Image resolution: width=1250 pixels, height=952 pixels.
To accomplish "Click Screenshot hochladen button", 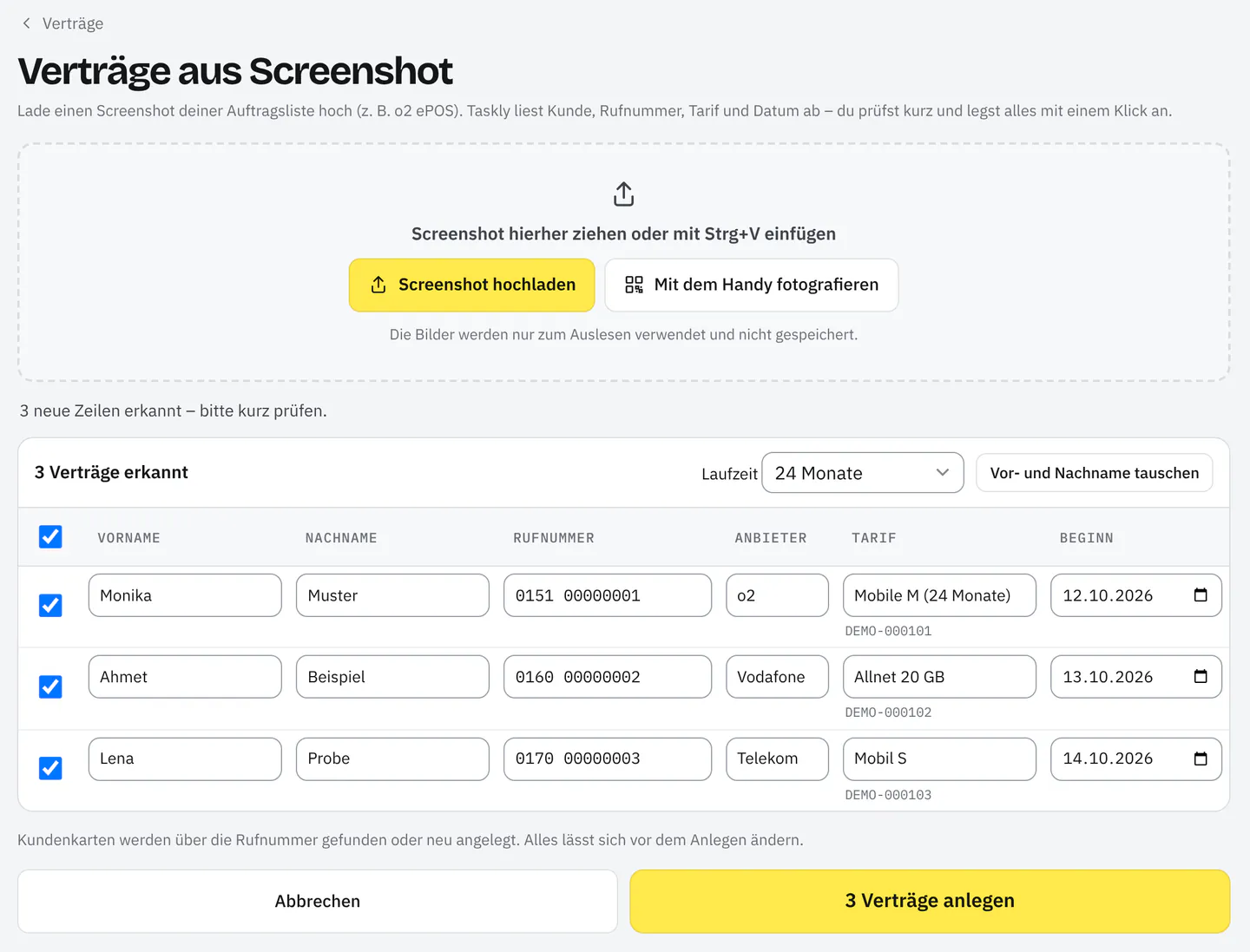I will 471,285.
